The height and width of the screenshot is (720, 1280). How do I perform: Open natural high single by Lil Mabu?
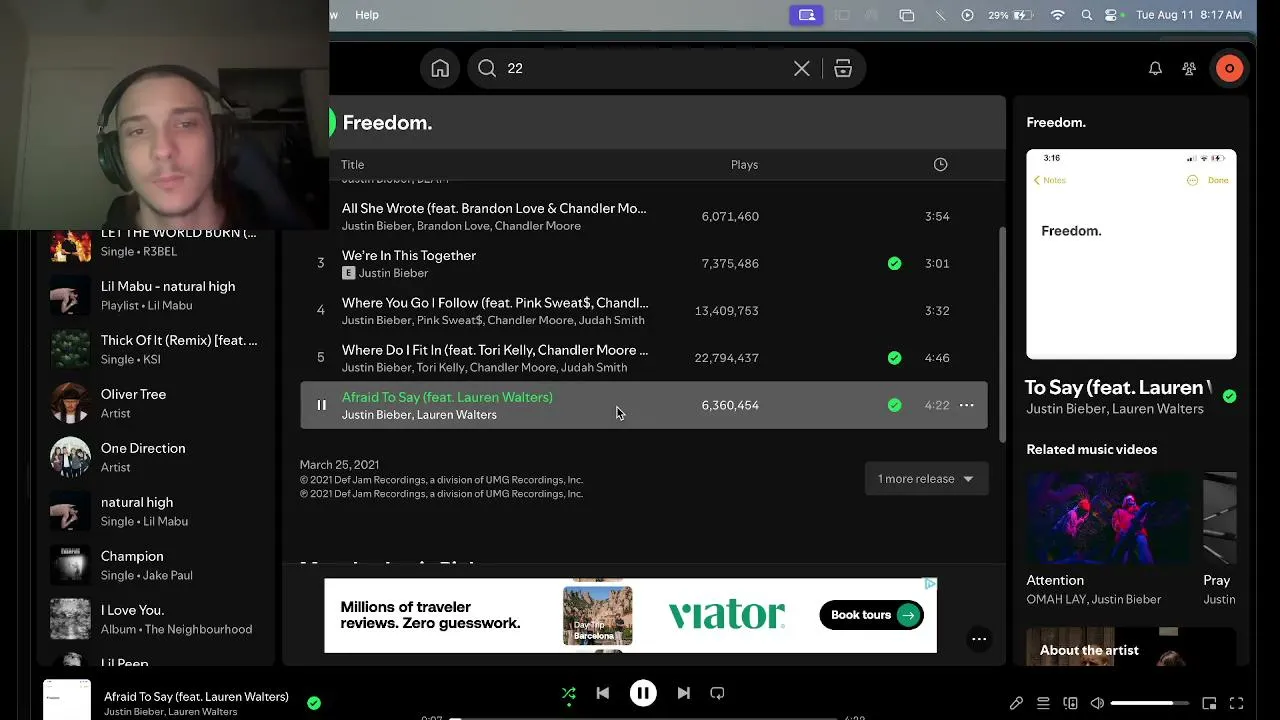[155, 511]
